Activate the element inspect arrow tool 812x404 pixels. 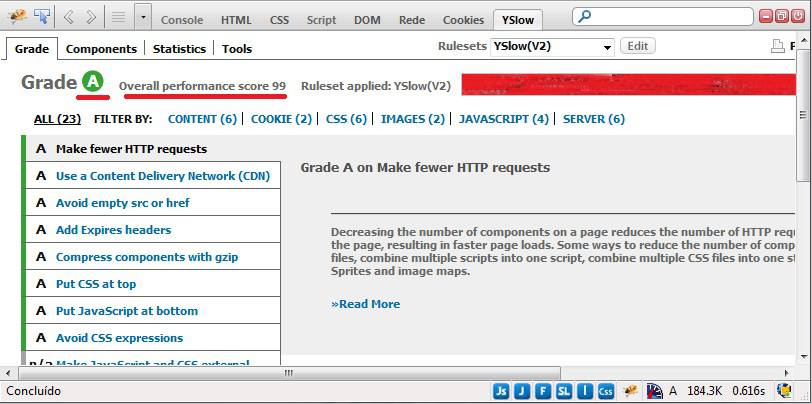click(42, 17)
